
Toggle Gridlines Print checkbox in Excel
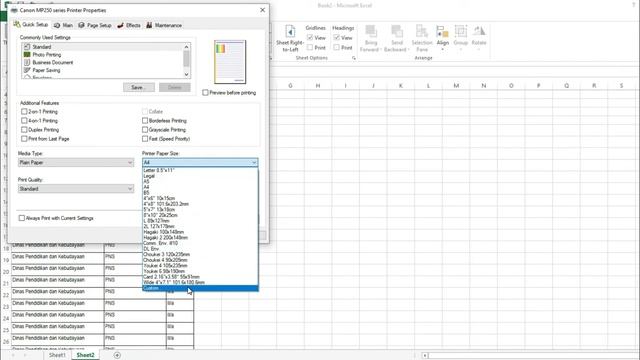point(310,47)
